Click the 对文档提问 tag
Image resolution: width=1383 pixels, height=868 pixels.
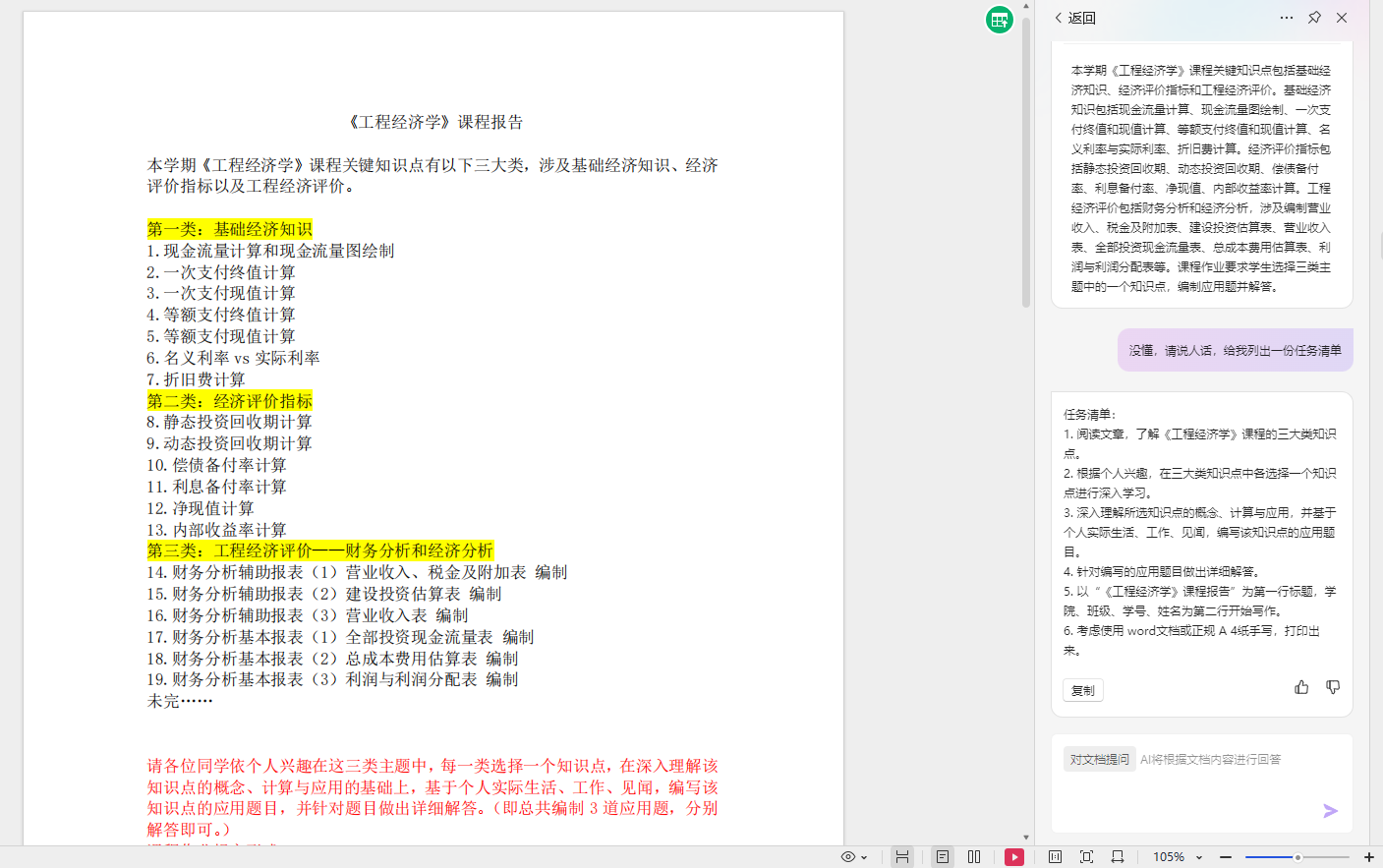click(x=1100, y=759)
